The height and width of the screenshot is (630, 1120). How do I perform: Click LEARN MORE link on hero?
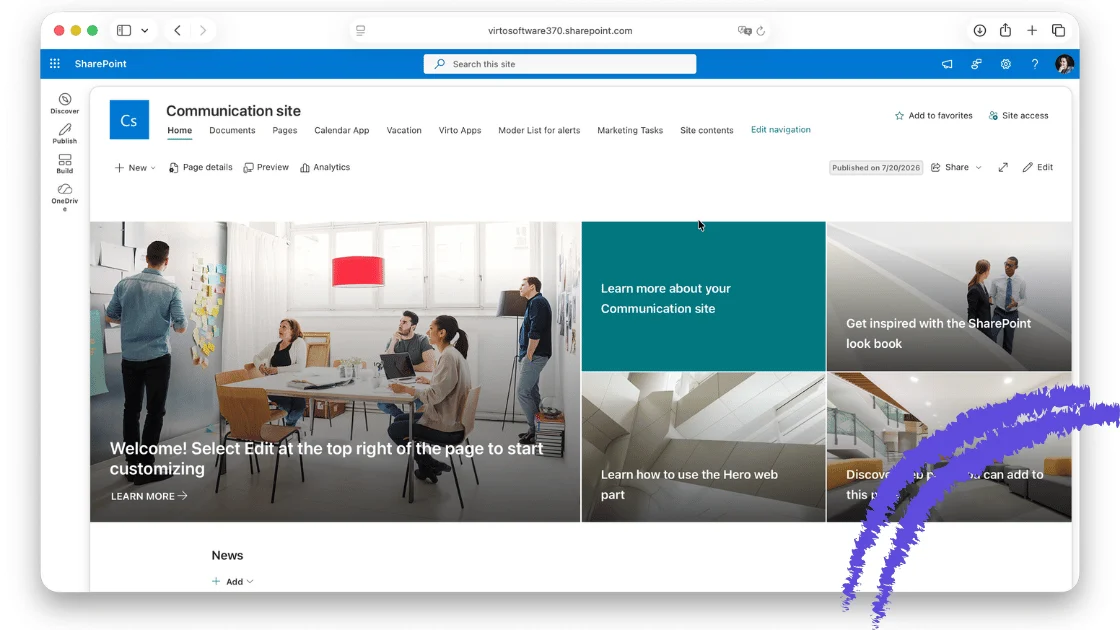pos(149,496)
